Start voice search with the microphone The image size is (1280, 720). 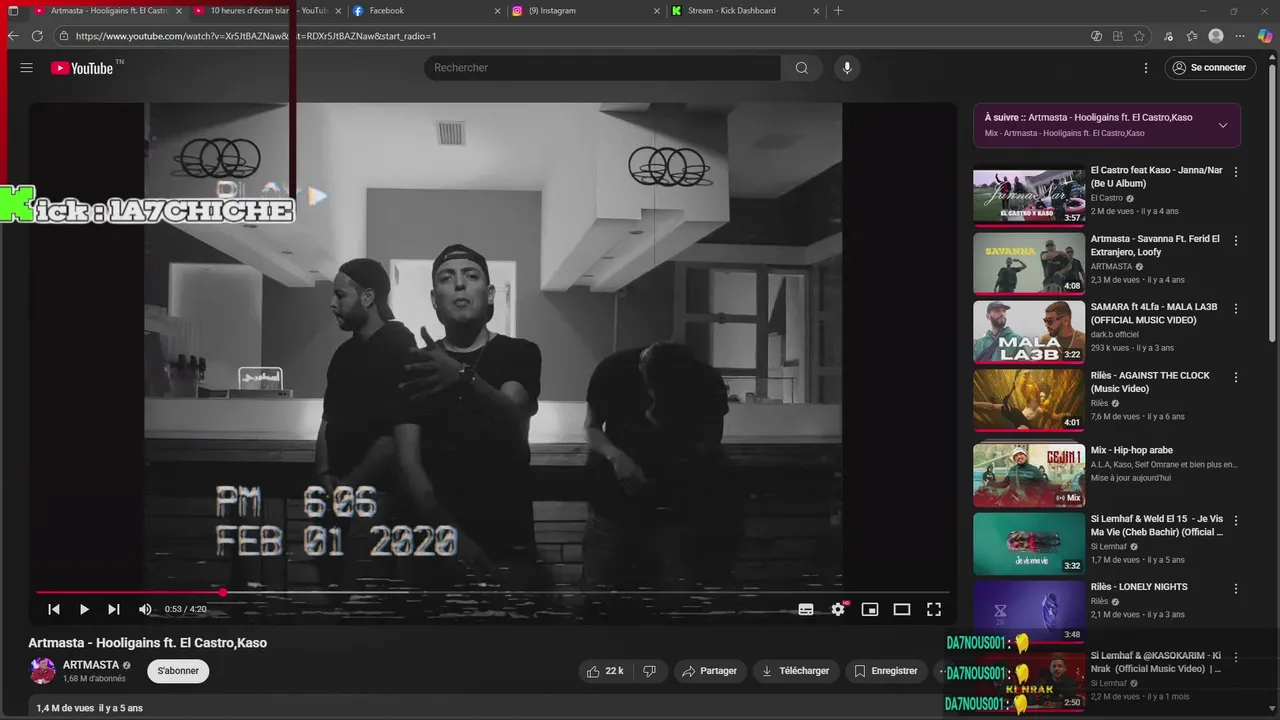847,68
